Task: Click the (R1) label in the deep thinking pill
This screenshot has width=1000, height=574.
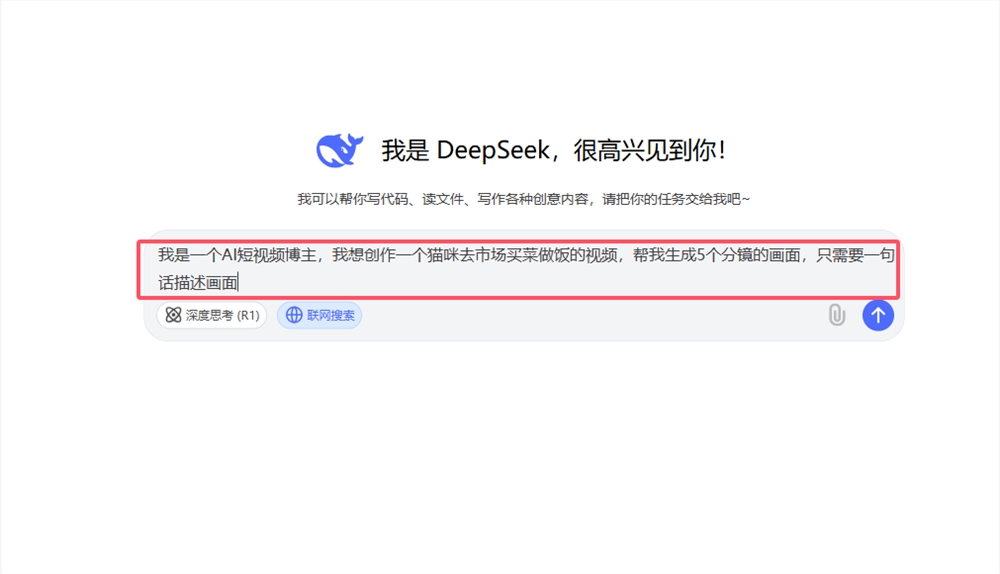Action: pyautogui.click(x=246, y=315)
